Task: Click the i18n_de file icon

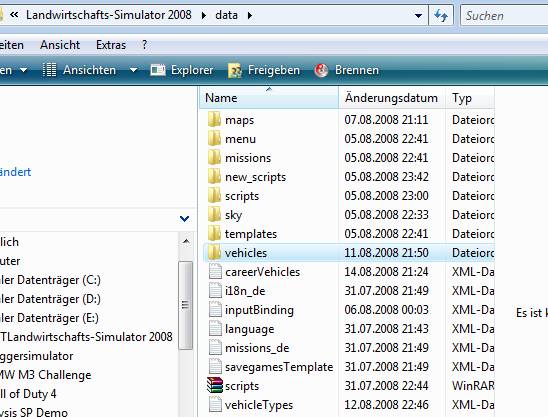Action: [x=215, y=290]
